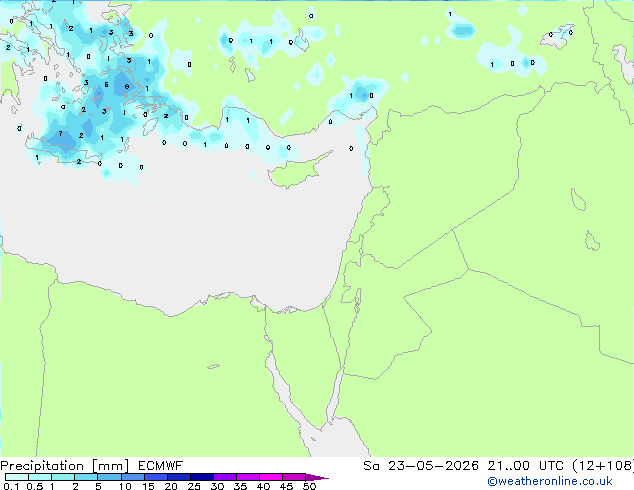Click the 1–2 mm legend swatch
Viewport: 634px width, 490px height.
(63, 477)
